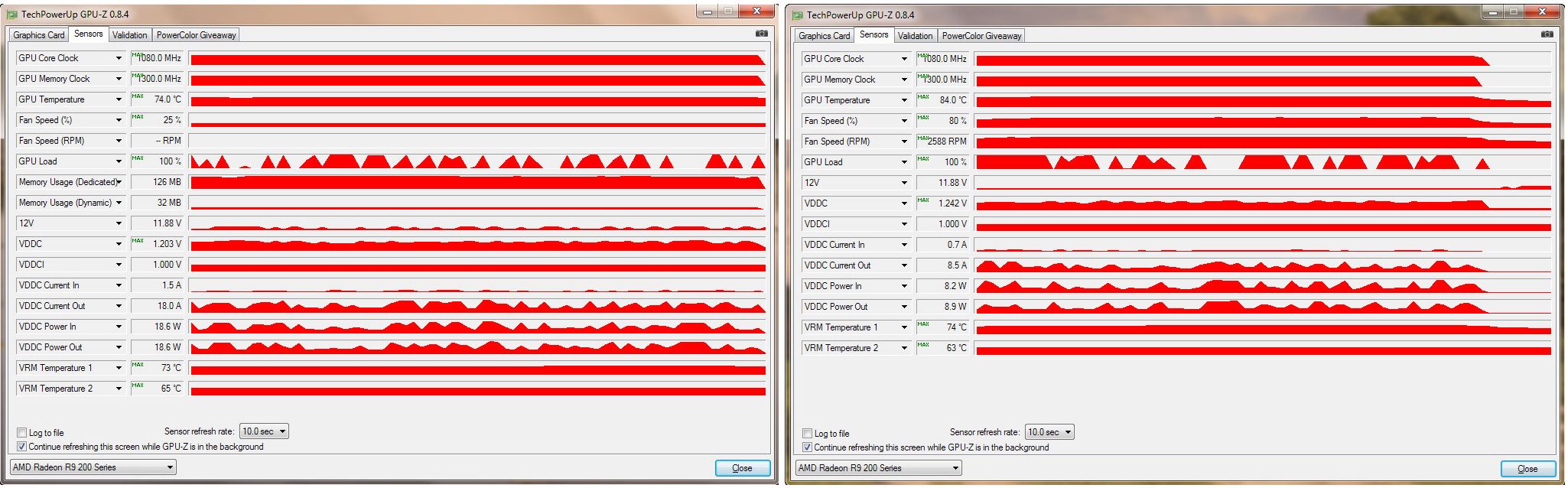Uncheck Continue refreshing checkbox in right window
This screenshot has width=1568, height=488.
click(808, 447)
